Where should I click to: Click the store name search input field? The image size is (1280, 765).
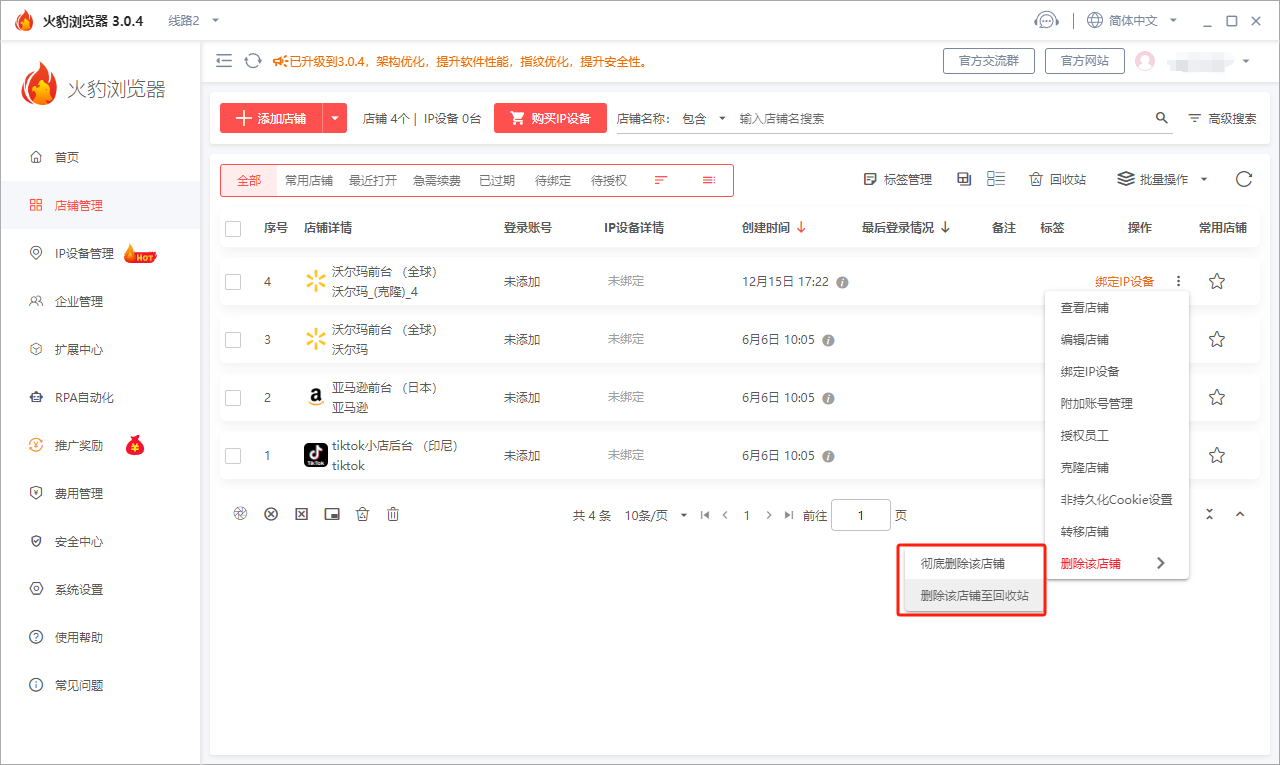coord(940,118)
